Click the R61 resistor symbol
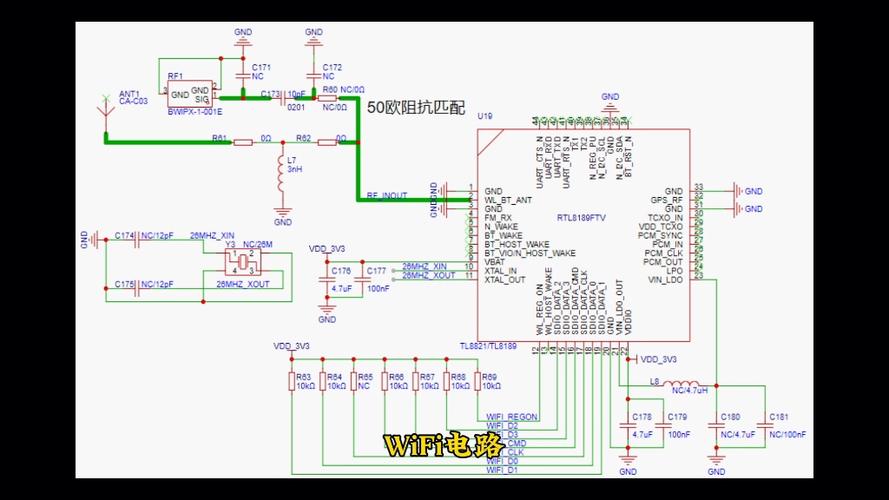The width and height of the screenshot is (889, 500). click(x=243, y=142)
